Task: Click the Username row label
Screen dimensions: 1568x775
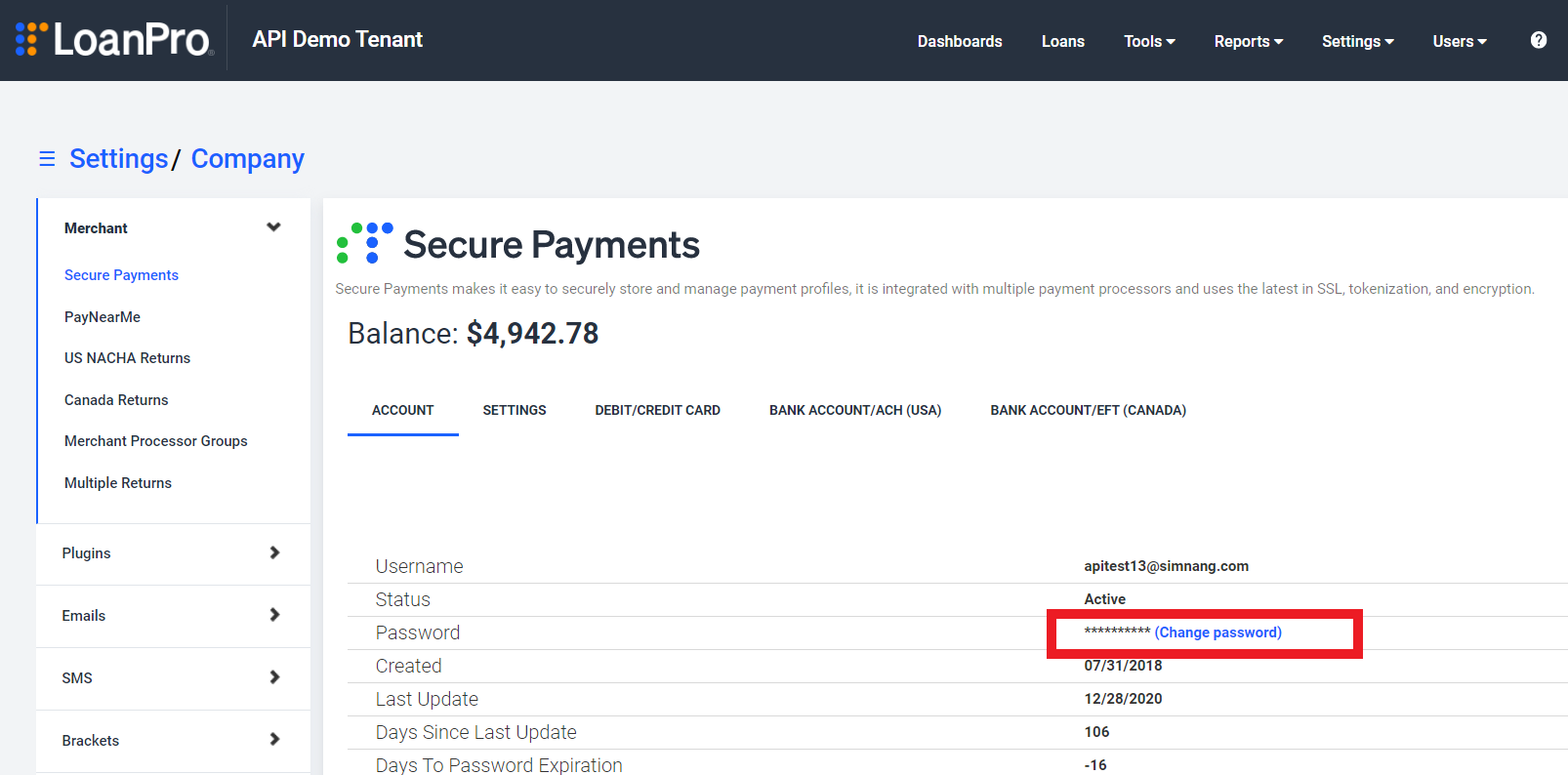Action: click(x=420, y=566)
